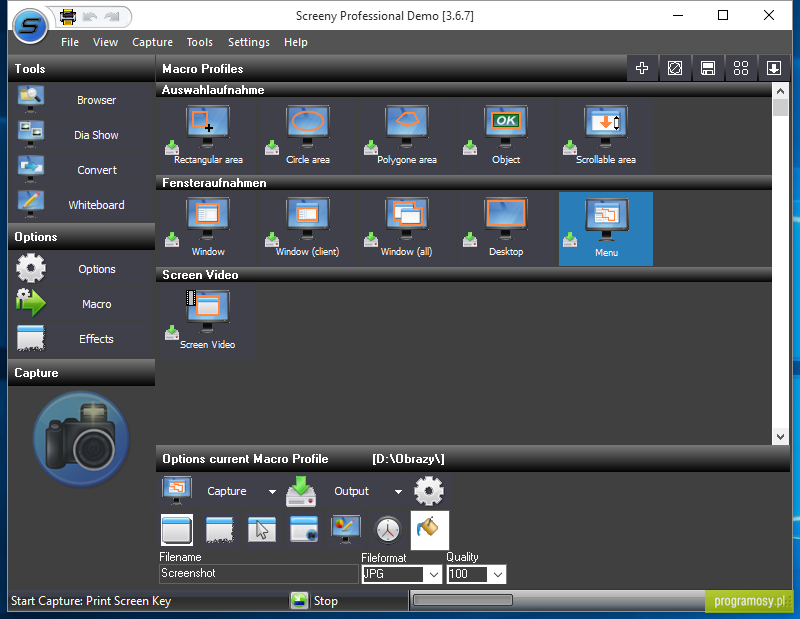Toggle the paint bucket icon
The height and width of the screenshot is (619, 800).
(430, 530)
